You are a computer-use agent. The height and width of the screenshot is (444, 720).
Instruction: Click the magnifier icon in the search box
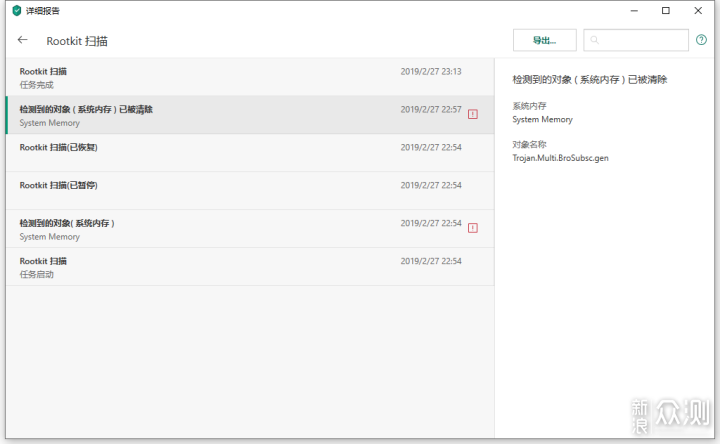pos(595,41)
